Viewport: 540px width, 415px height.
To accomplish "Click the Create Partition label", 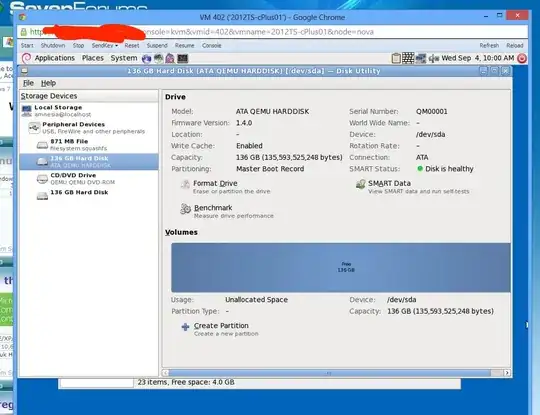I will 221,325.
